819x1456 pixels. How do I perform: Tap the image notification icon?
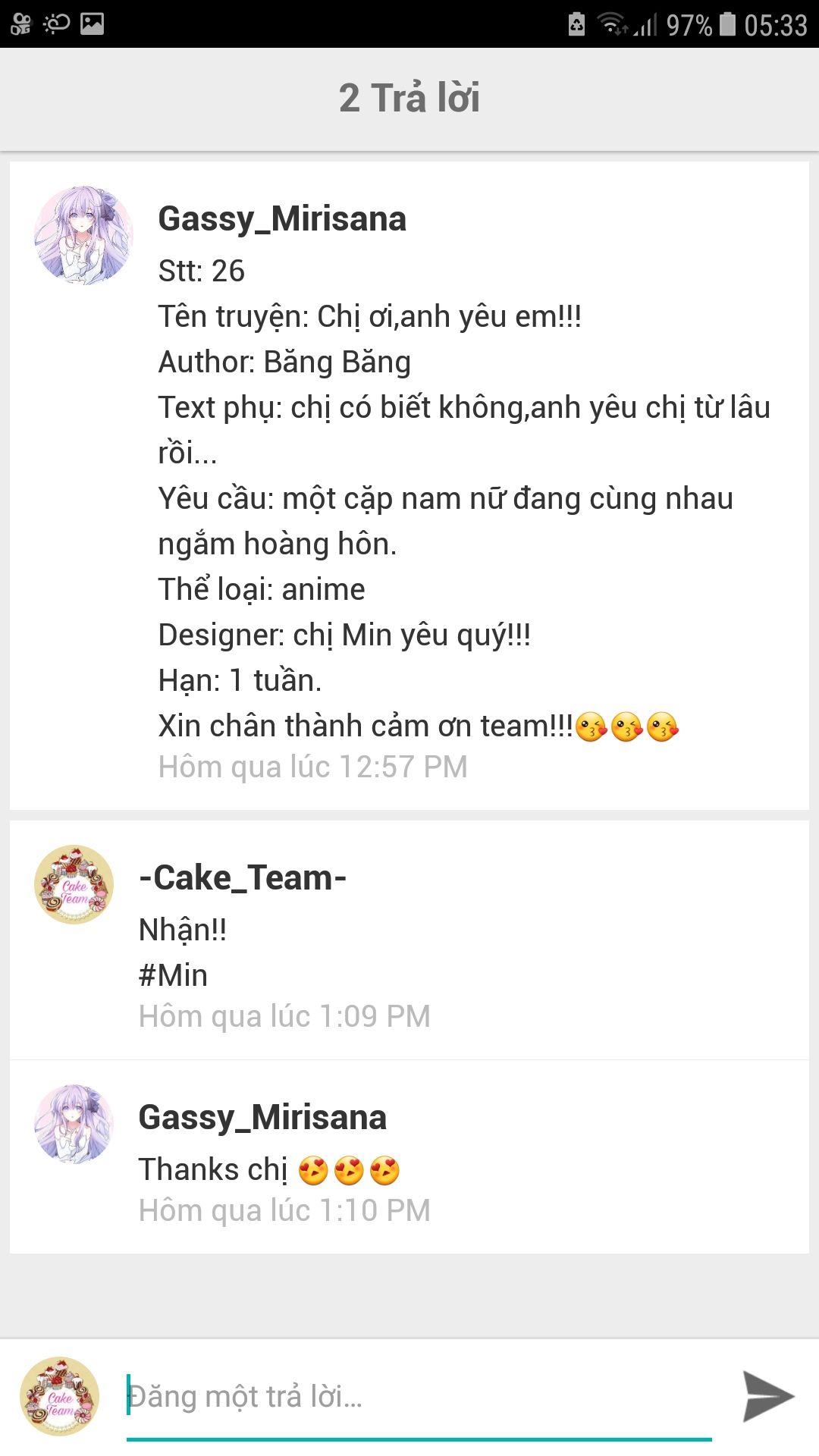click(x=92, y=24)
